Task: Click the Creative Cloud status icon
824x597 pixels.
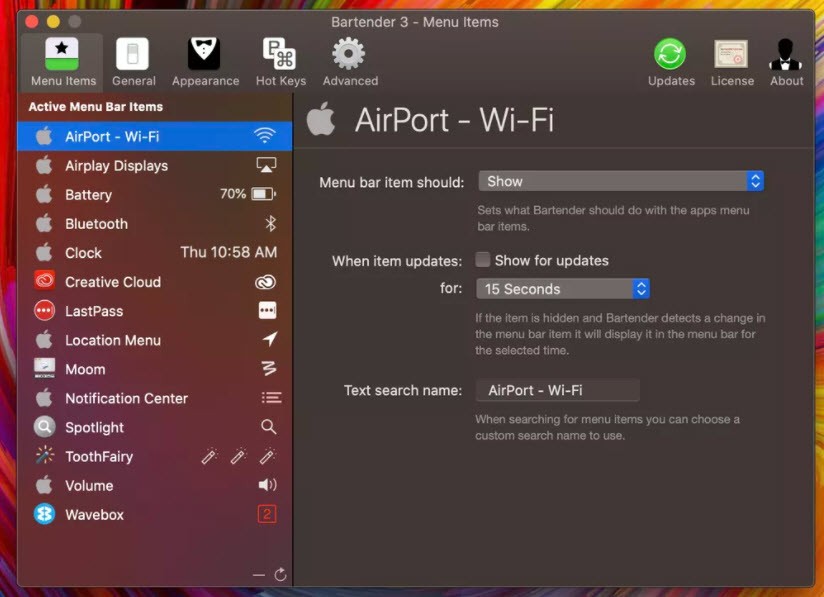Action: [x=266, y=282]
